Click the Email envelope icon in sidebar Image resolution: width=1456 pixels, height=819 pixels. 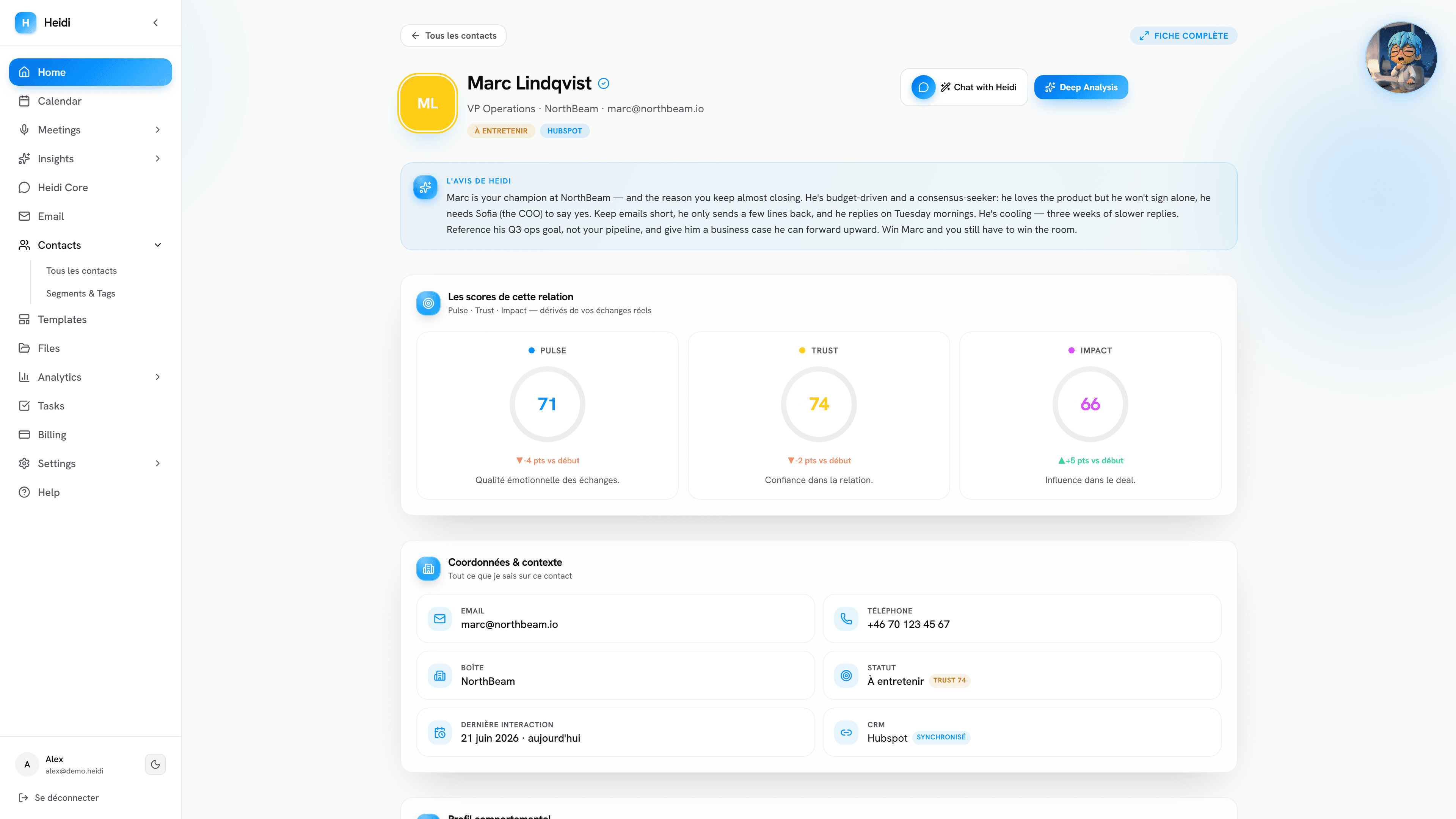click(x=24, y=217)
